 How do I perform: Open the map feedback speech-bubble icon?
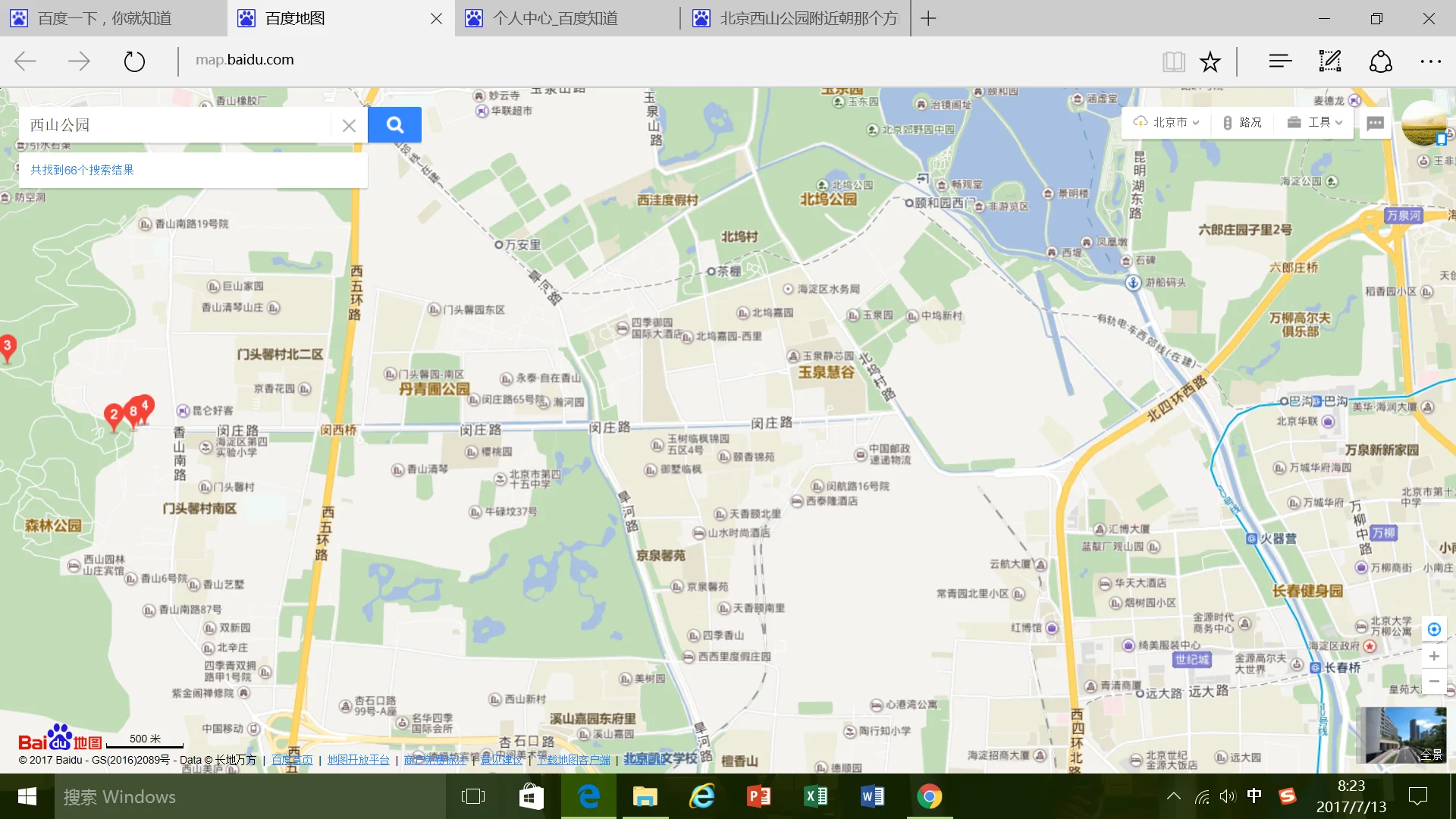[x=1375, y=122]
